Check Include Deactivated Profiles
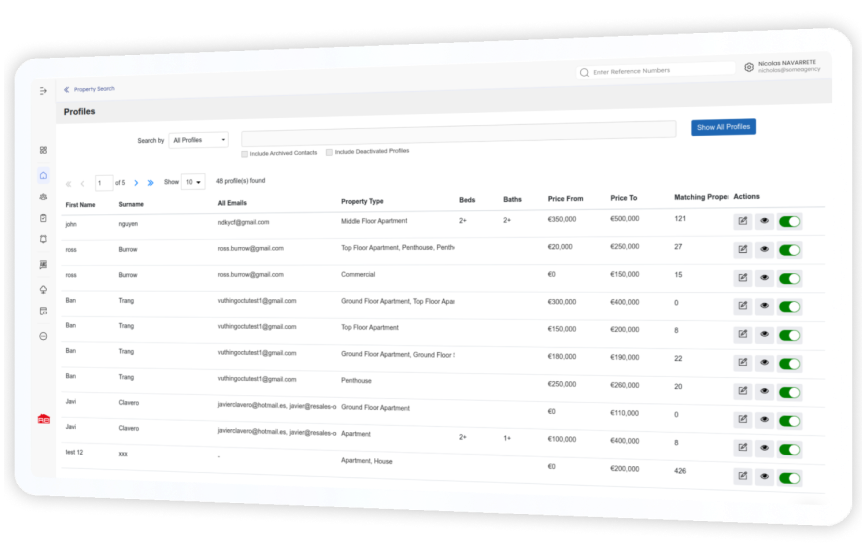Screen dimensions: 866x556 click(x=329, y=152)
